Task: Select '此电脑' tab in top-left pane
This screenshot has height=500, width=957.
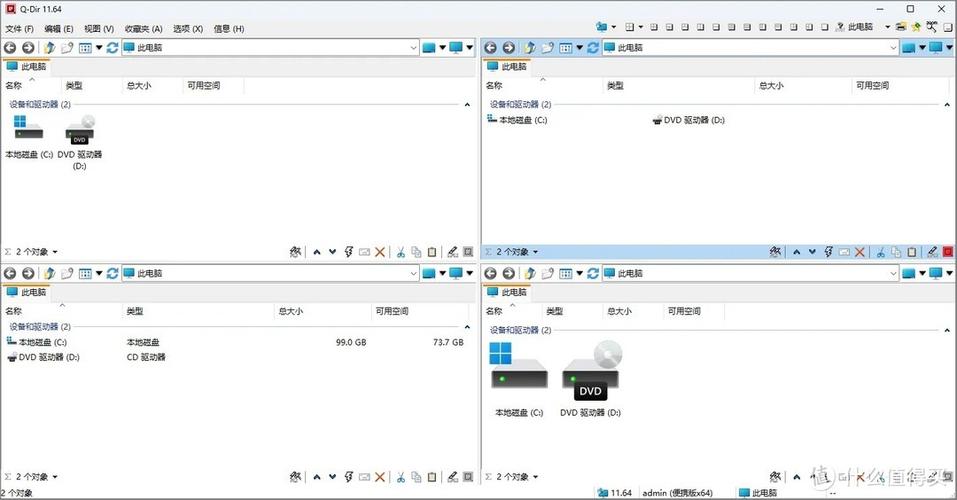Action: point(26,67)
